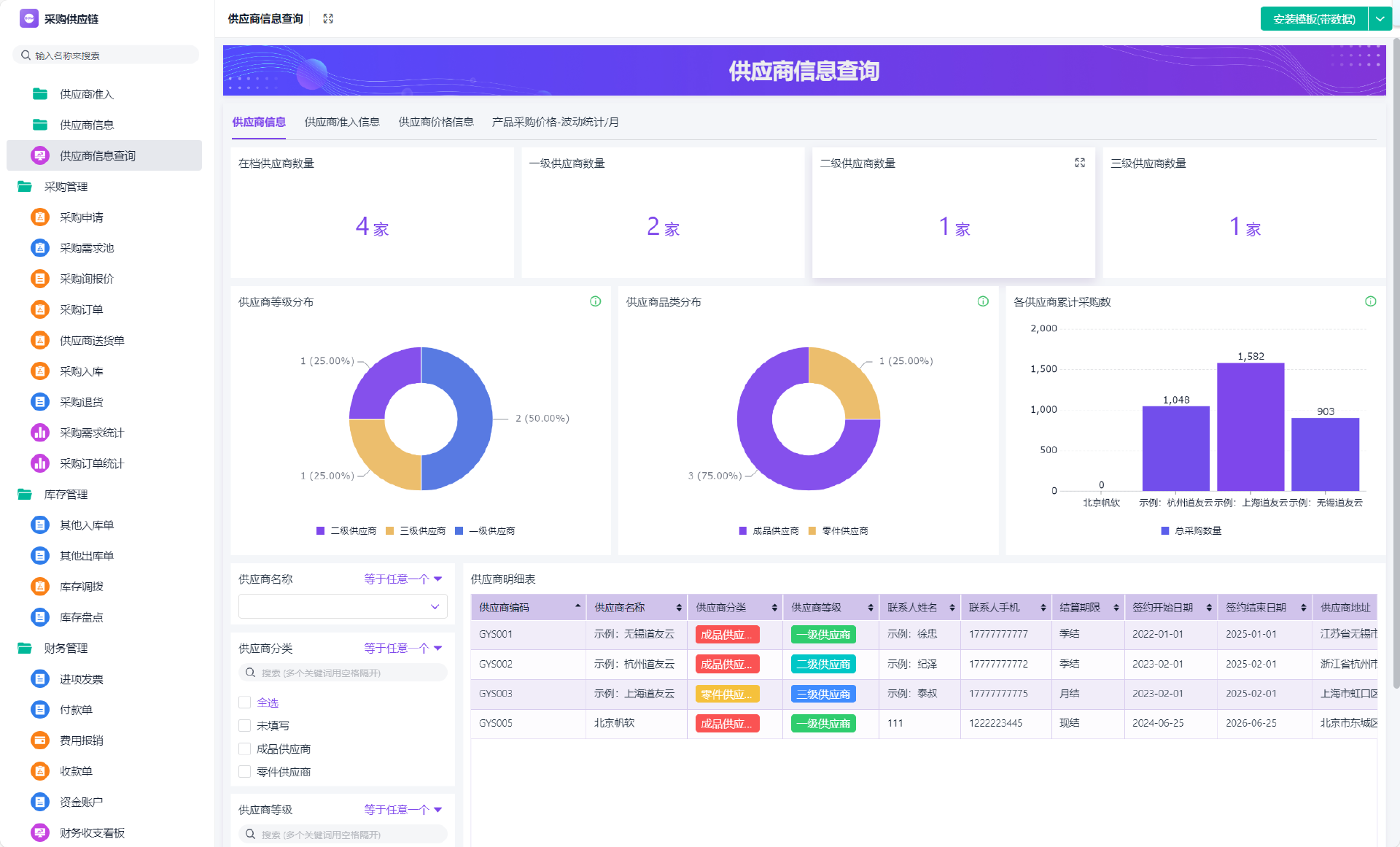Switch to the 供应商准入信息 tab
The width and height of the screenshot is (1400, 847).
(342, 122)
